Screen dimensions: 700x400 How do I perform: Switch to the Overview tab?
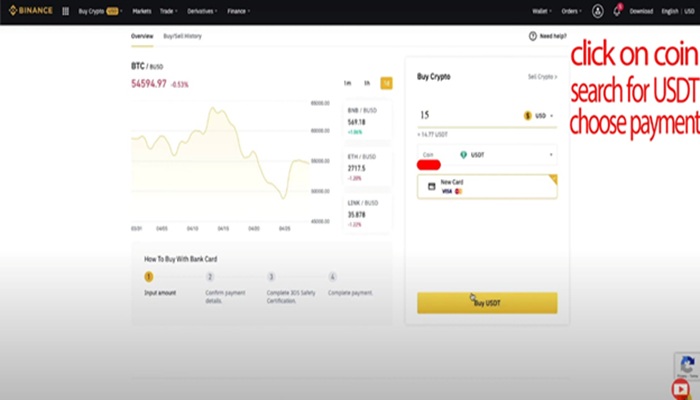[x=142, y=36]
